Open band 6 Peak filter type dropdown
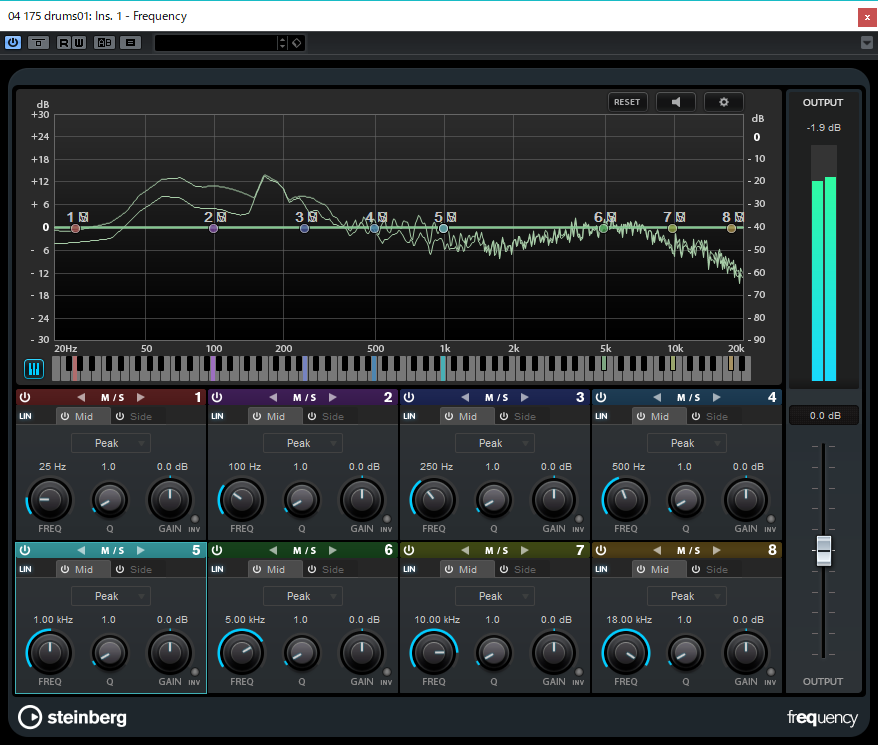The image size is (878, 745). [303, 596]
